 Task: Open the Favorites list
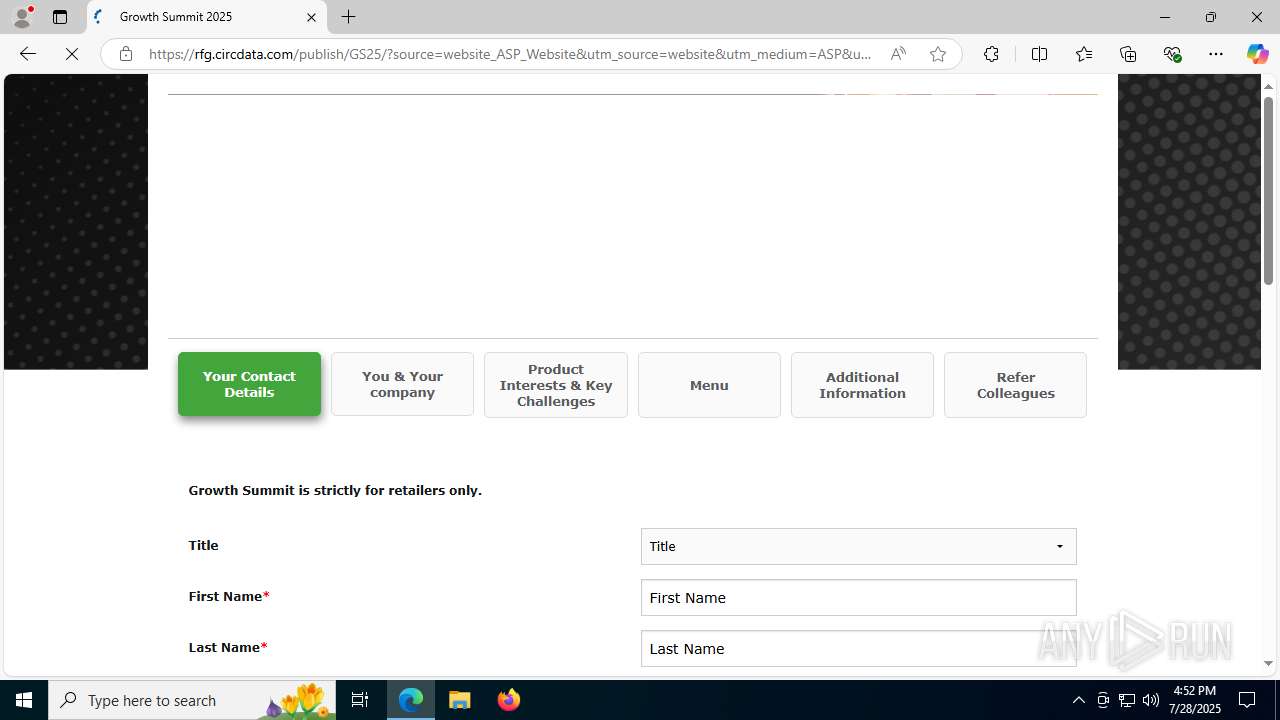(x=1084, y=54)
